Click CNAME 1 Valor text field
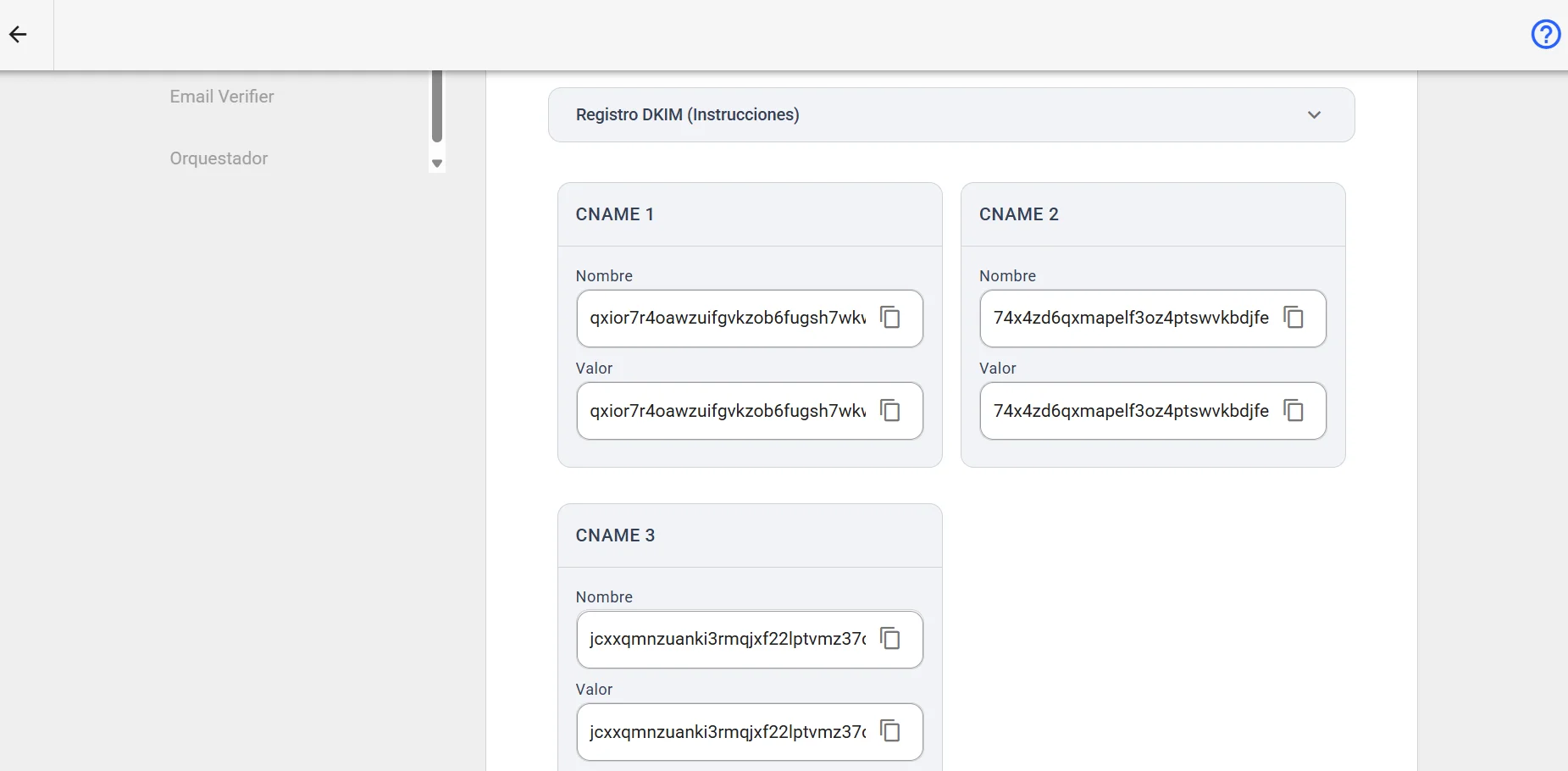Image resolution: width=1568 pixels, height=771 pixels. (x=750, y=411)
